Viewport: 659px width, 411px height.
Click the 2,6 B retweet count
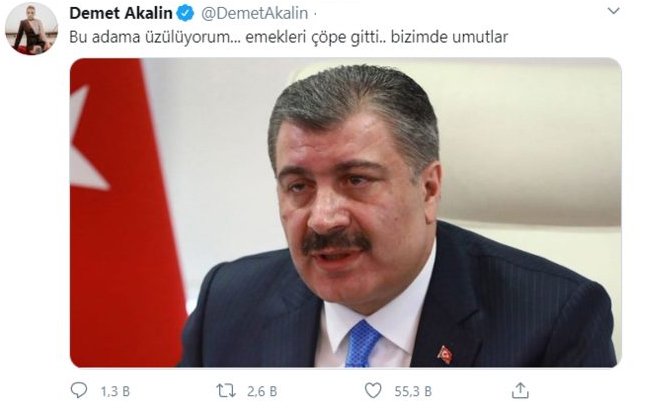(x=262, y=392)
